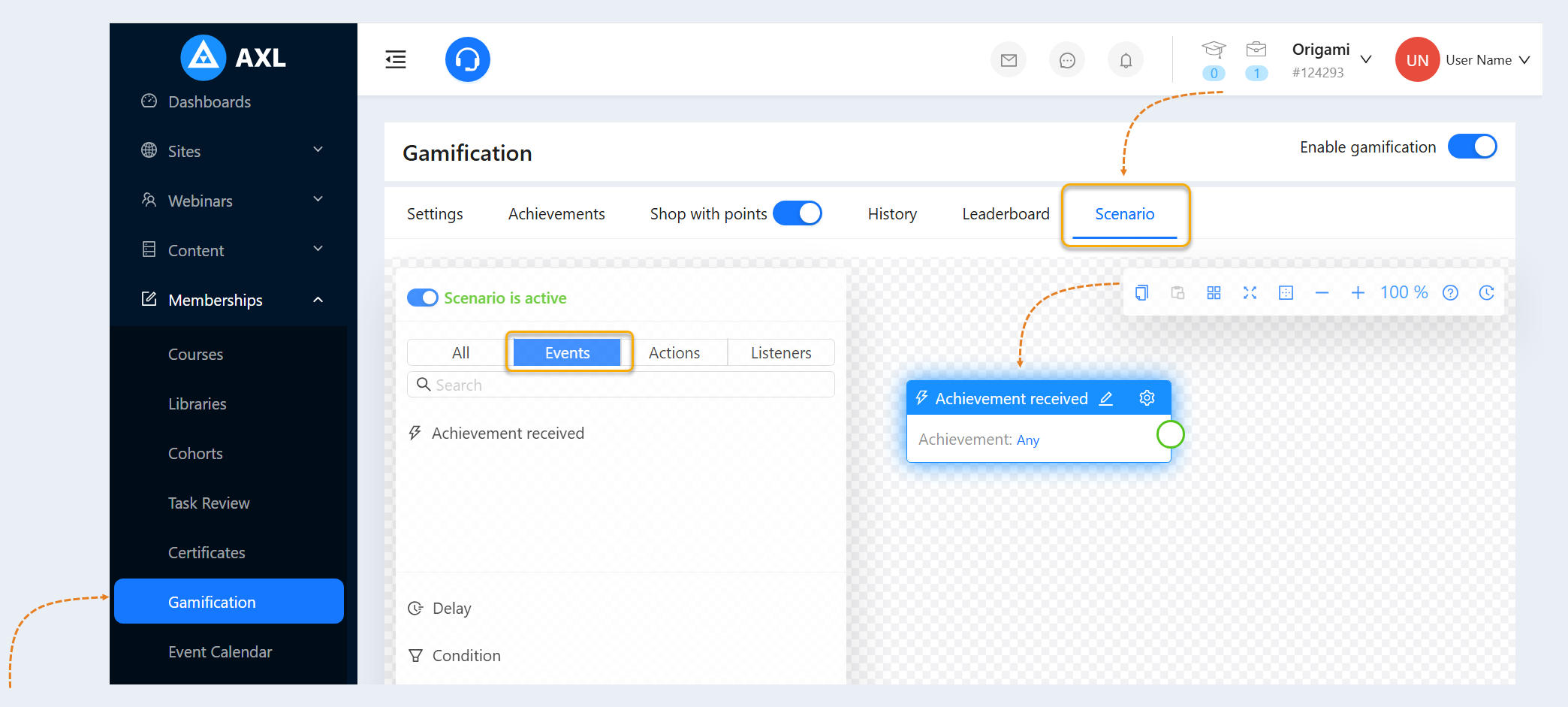The width and height of the screenshot is (1568, 707).
Task: Toggle the Enable gamification switch
Action: coord(1472,147)
